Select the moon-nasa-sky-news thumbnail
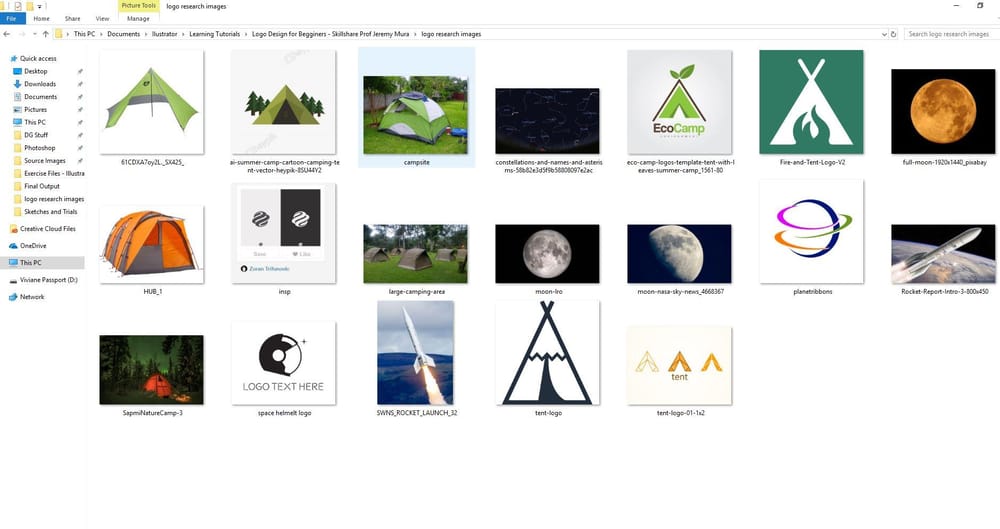 tap(679, 253)
